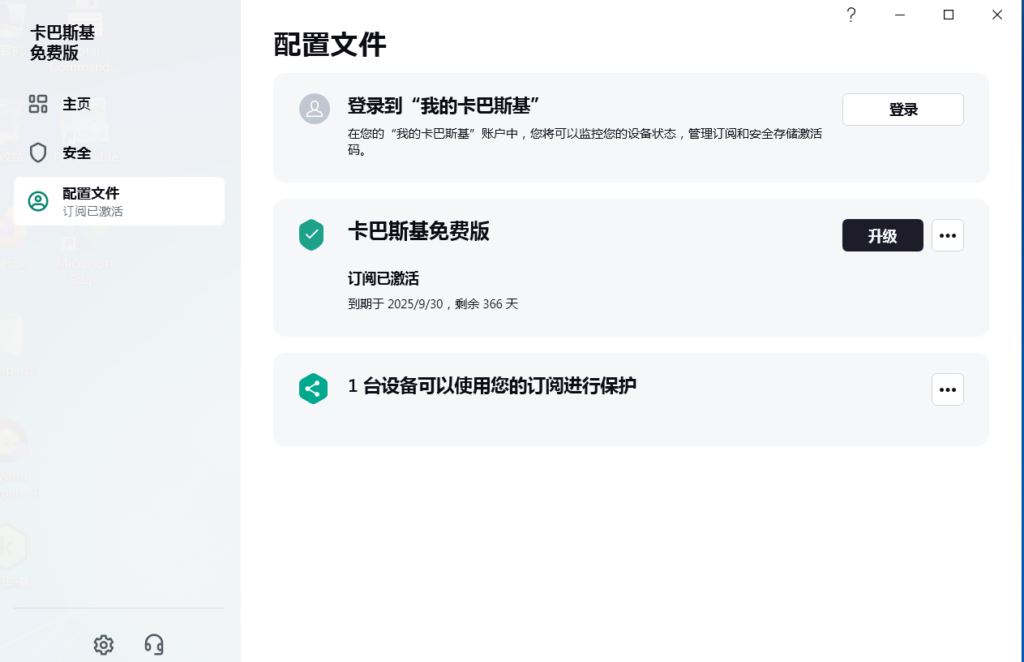The width and height of the screenshot is (1024, 662).
Task: Close the Kaspersky window
Action: [997, 14]
